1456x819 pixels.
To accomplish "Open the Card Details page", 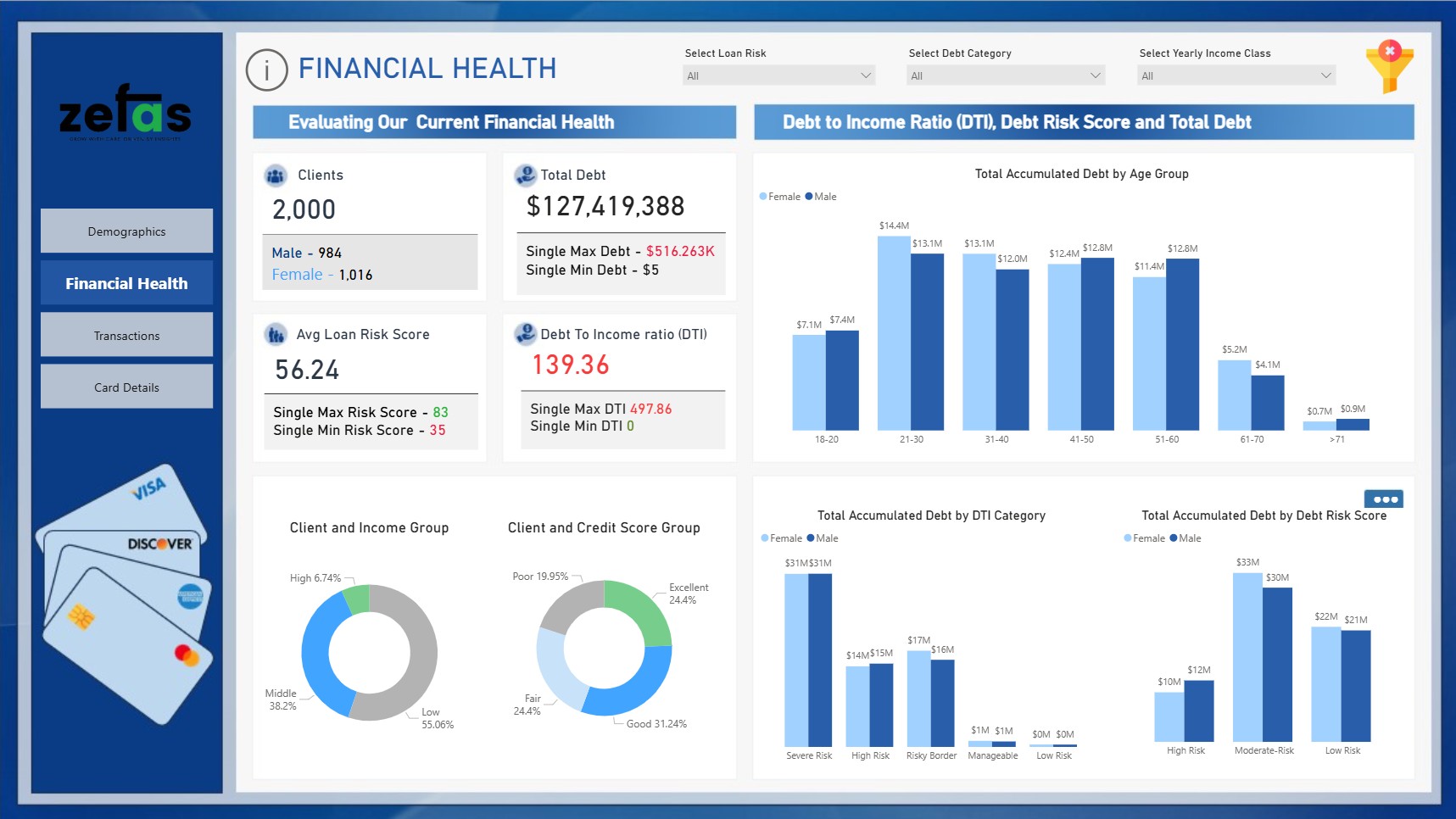I will [x=126, y=387].
